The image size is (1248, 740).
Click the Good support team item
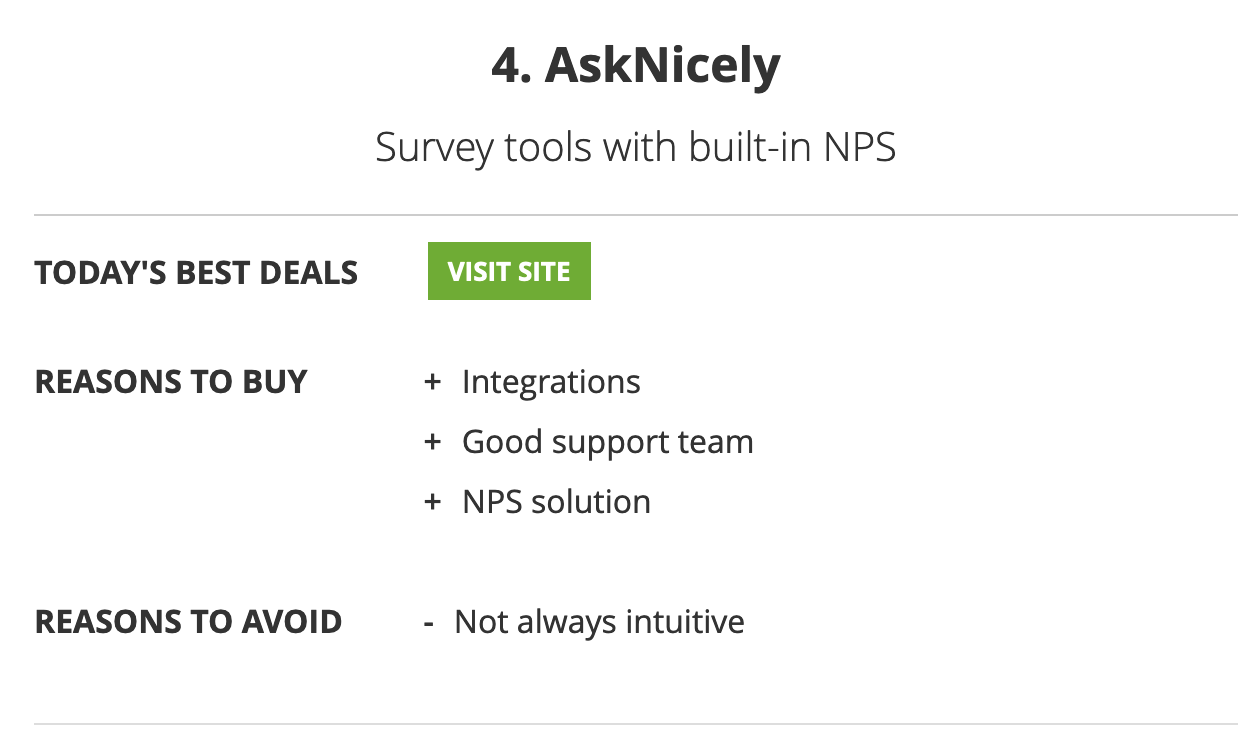[x=608, y=442]
